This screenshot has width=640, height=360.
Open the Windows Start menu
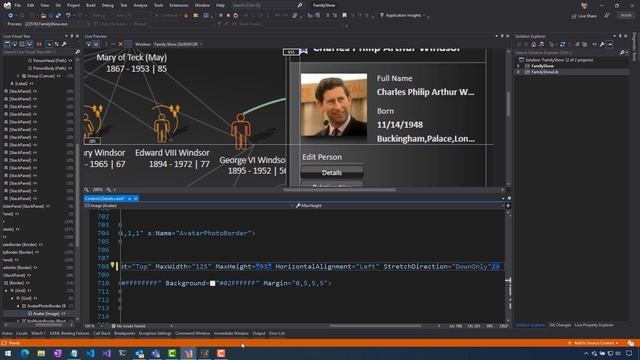(8, 353)
